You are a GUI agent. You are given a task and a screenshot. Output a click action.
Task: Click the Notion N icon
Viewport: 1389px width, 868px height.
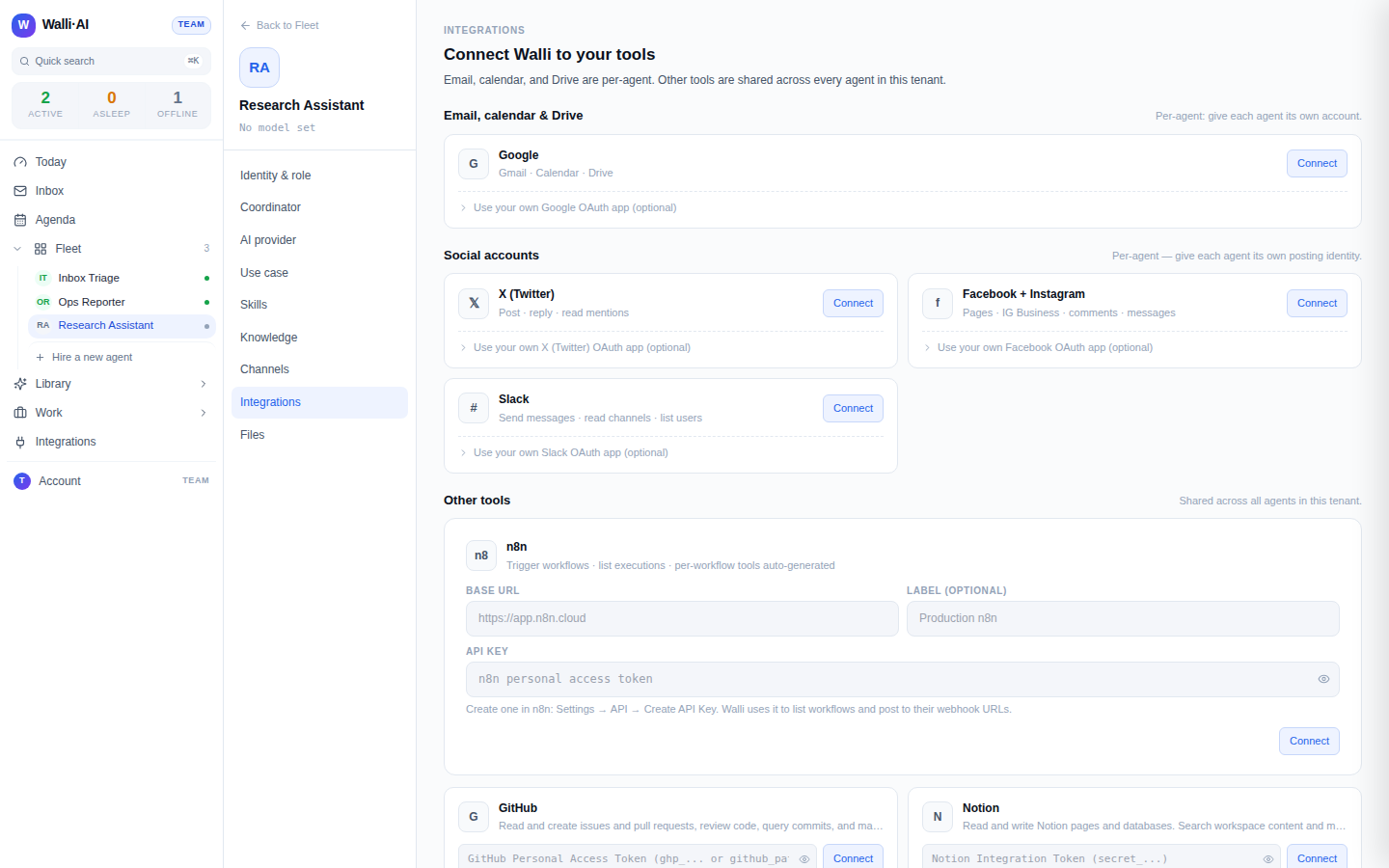(x=938, y=817)
